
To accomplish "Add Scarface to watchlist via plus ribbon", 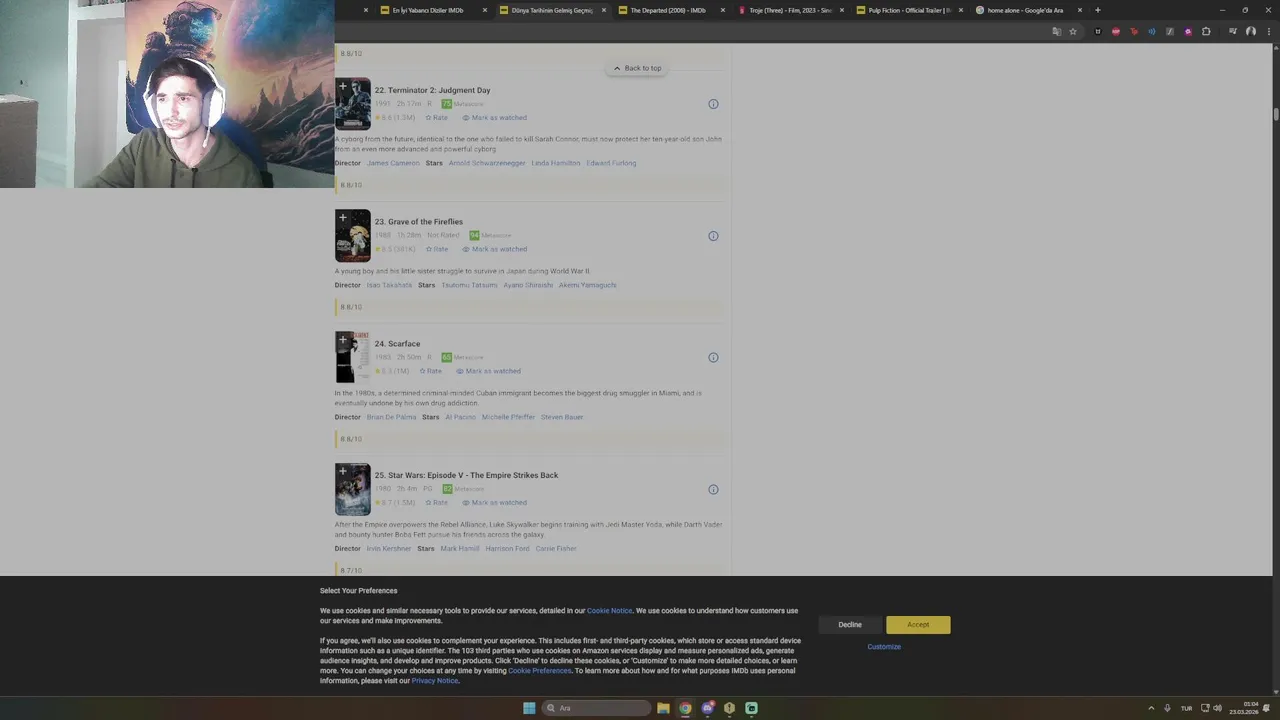I will pyautogui.click(x=342, y=340).
